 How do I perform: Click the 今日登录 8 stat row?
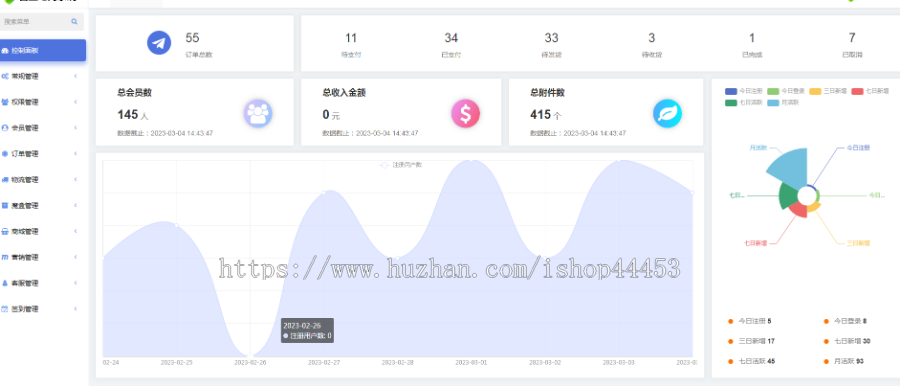845,321
